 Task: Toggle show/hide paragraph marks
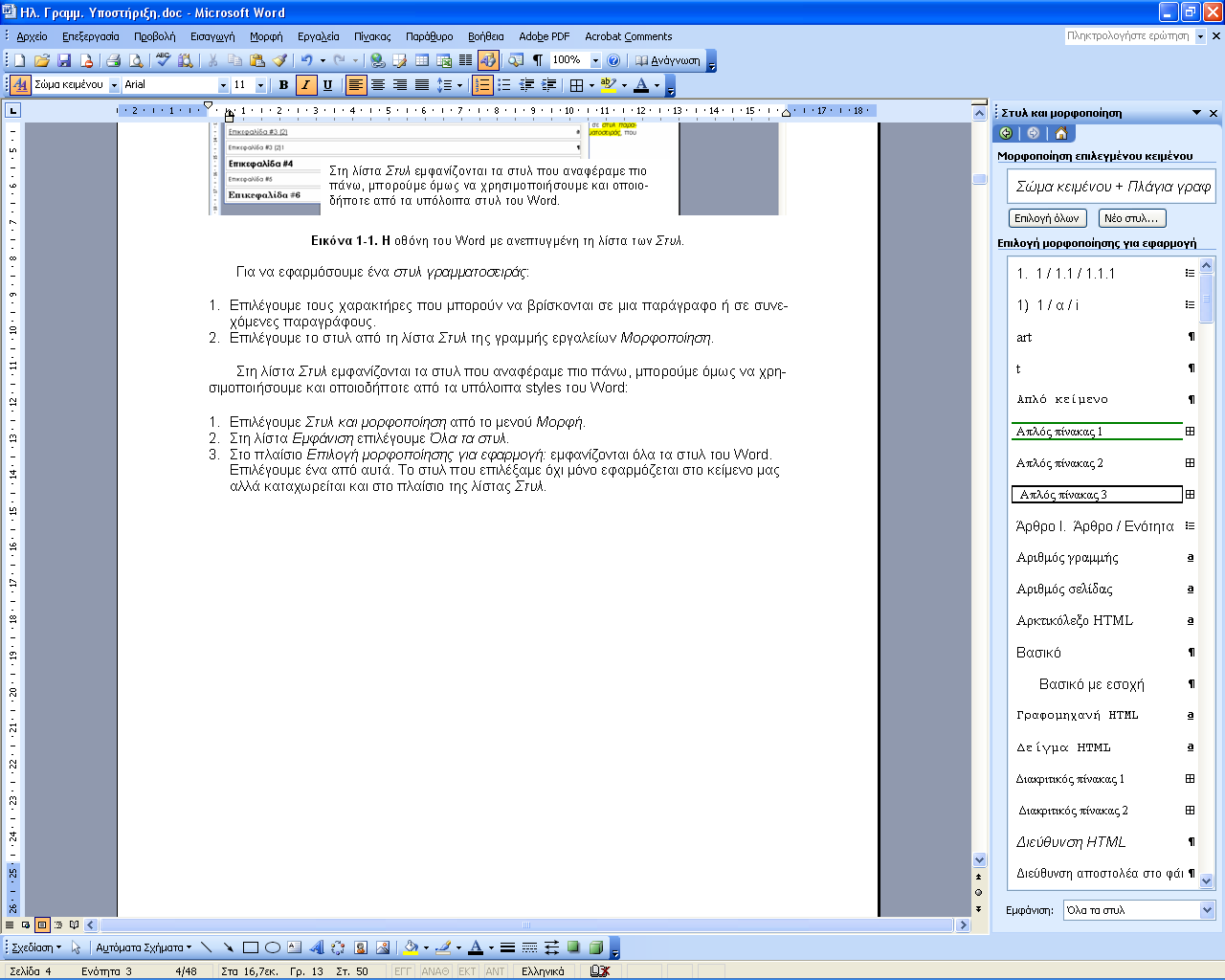(538, 60)
